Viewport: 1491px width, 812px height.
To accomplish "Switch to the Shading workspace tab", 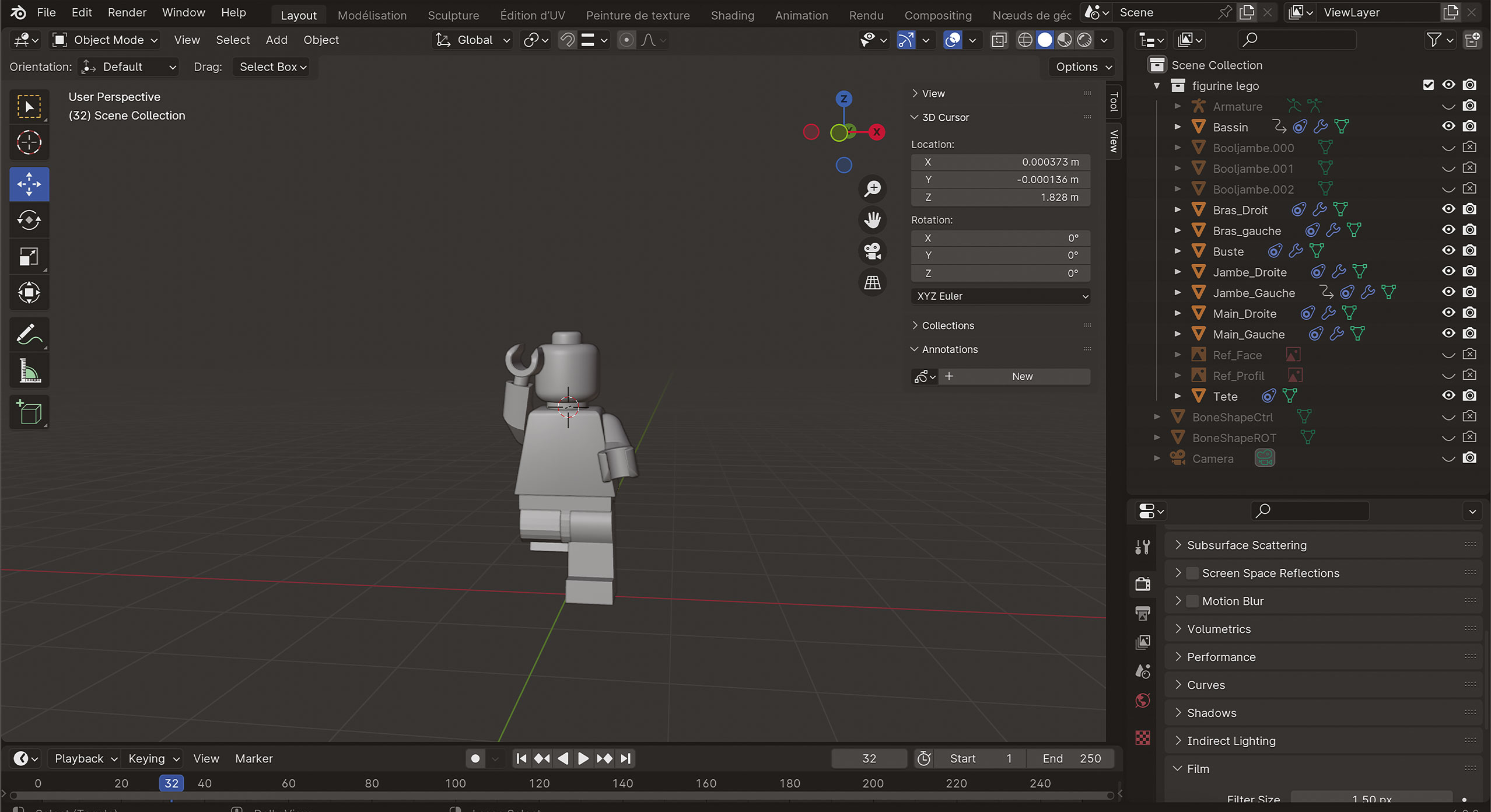I will point(732,15).
